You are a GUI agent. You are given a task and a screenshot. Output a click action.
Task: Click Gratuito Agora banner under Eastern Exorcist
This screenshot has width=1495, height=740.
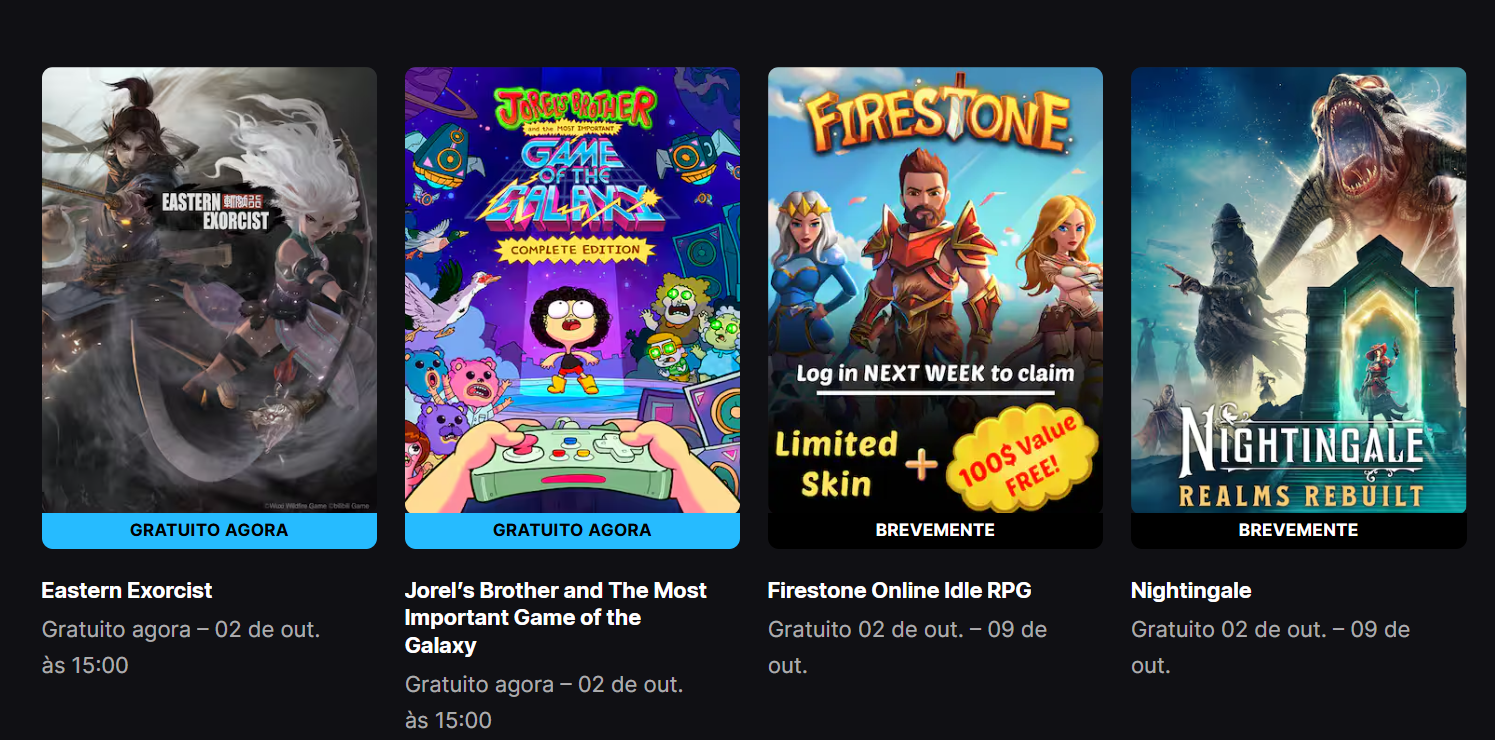(209, 530)
